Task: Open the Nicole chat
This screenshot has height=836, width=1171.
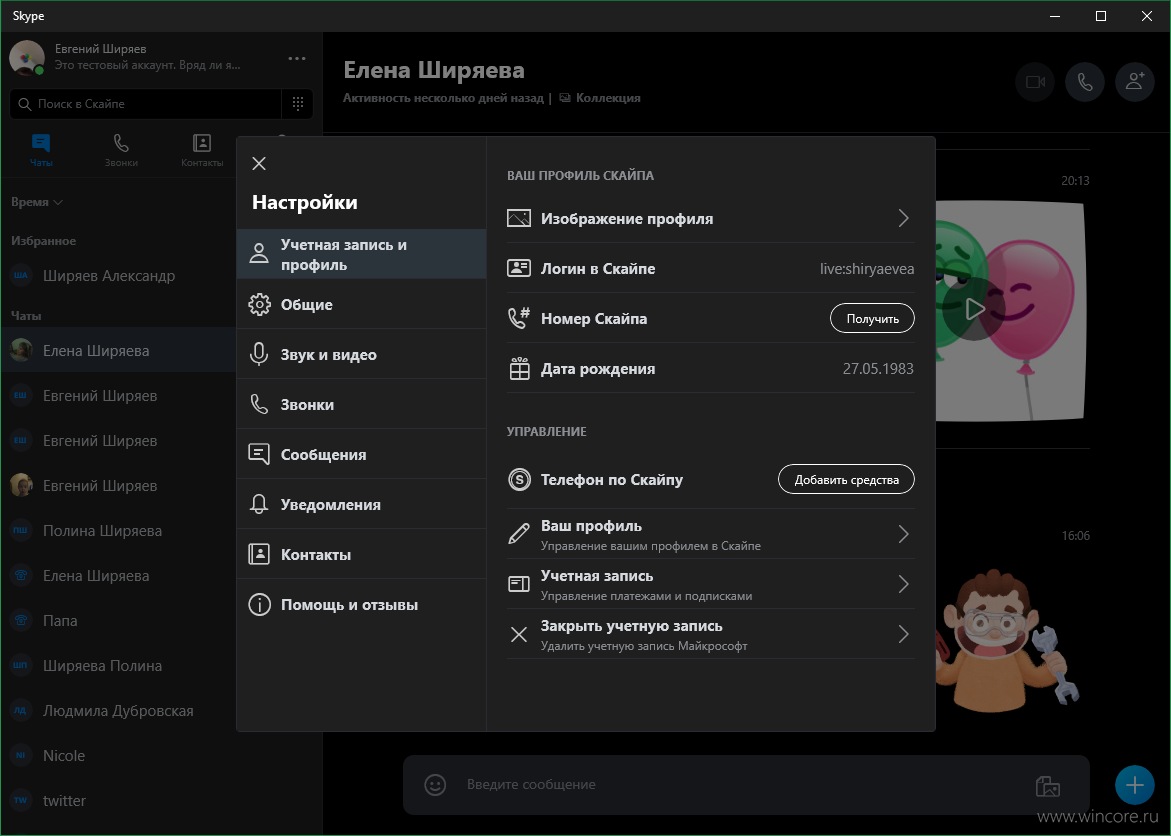Action: click(x=161, y=755)
